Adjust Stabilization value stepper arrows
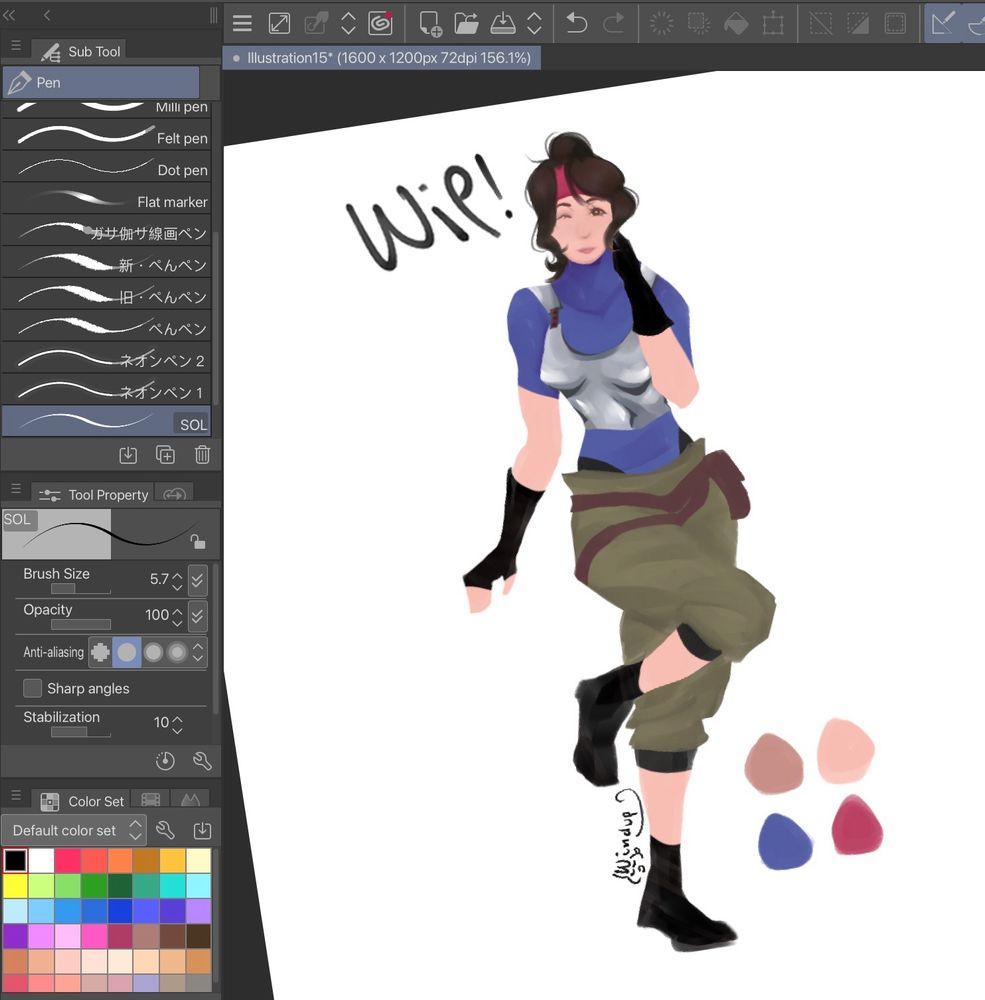The height and width of the screenshot is (1000, 985). pyautogui.click(x=177, y=723)
